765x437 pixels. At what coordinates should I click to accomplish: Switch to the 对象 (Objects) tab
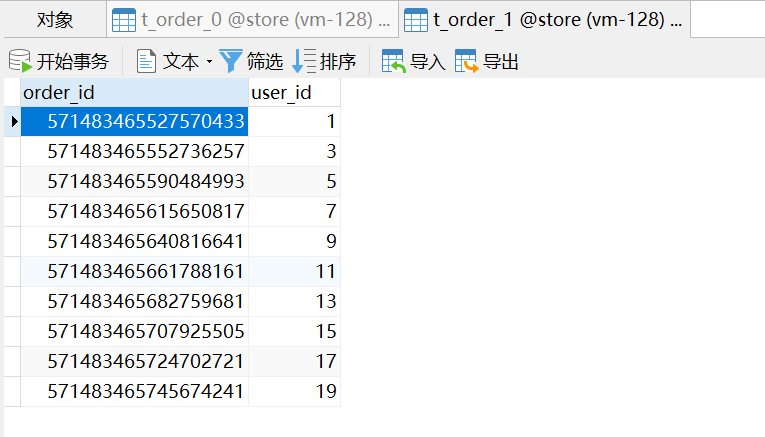pos(54,20)
